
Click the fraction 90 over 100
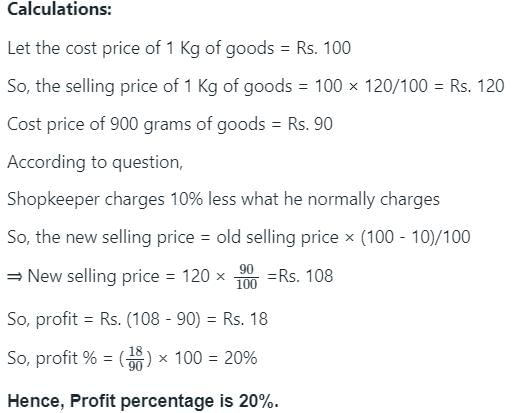tap(247, 277)
